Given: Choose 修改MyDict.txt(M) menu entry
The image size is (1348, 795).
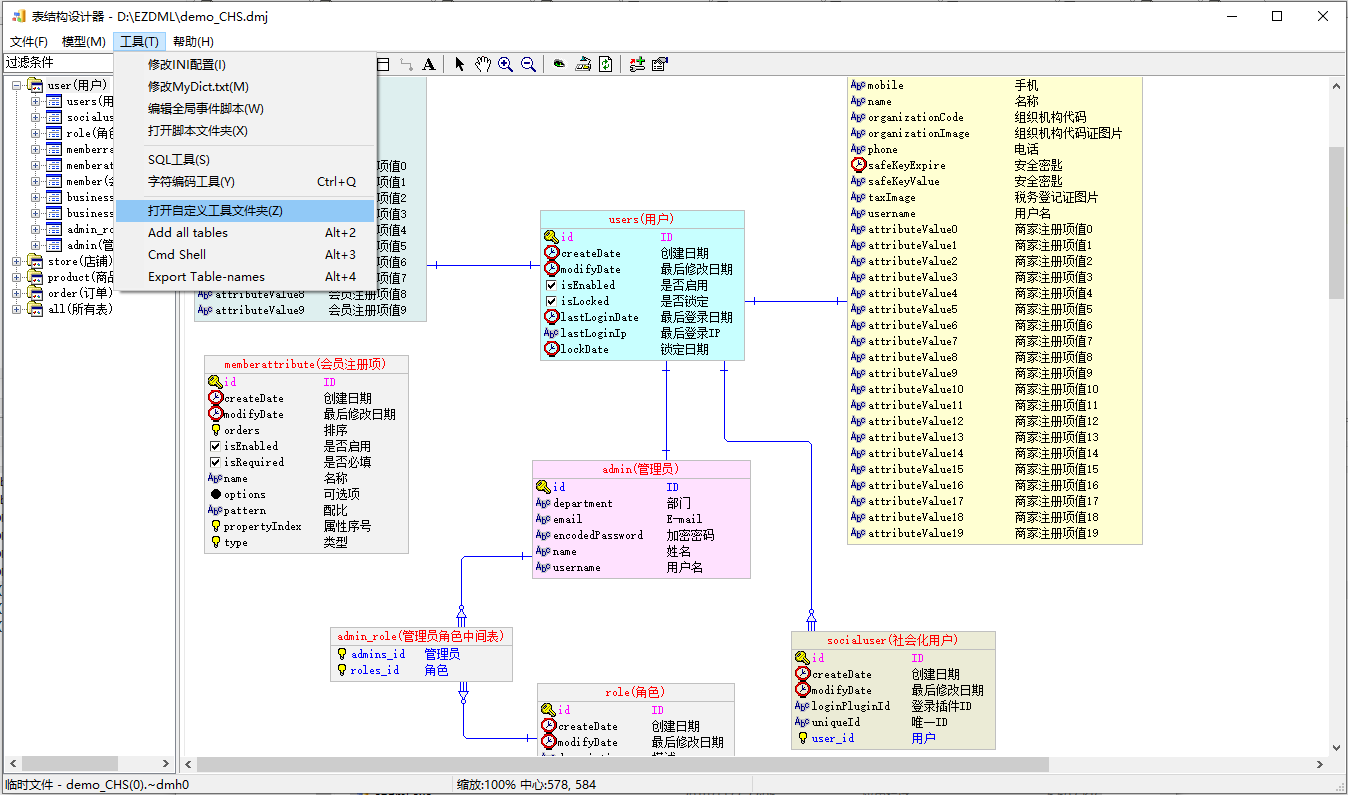Looking at the screenshot, I should [x=245, y=87].
